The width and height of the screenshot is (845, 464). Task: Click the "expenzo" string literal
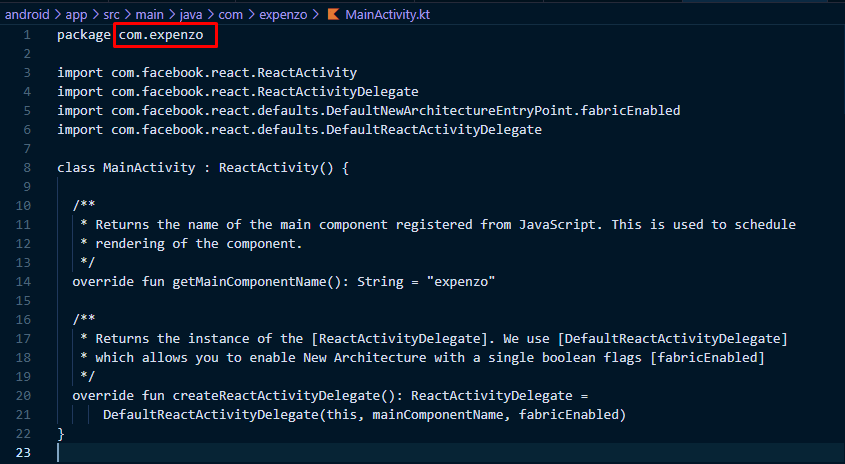click(461, 281)
